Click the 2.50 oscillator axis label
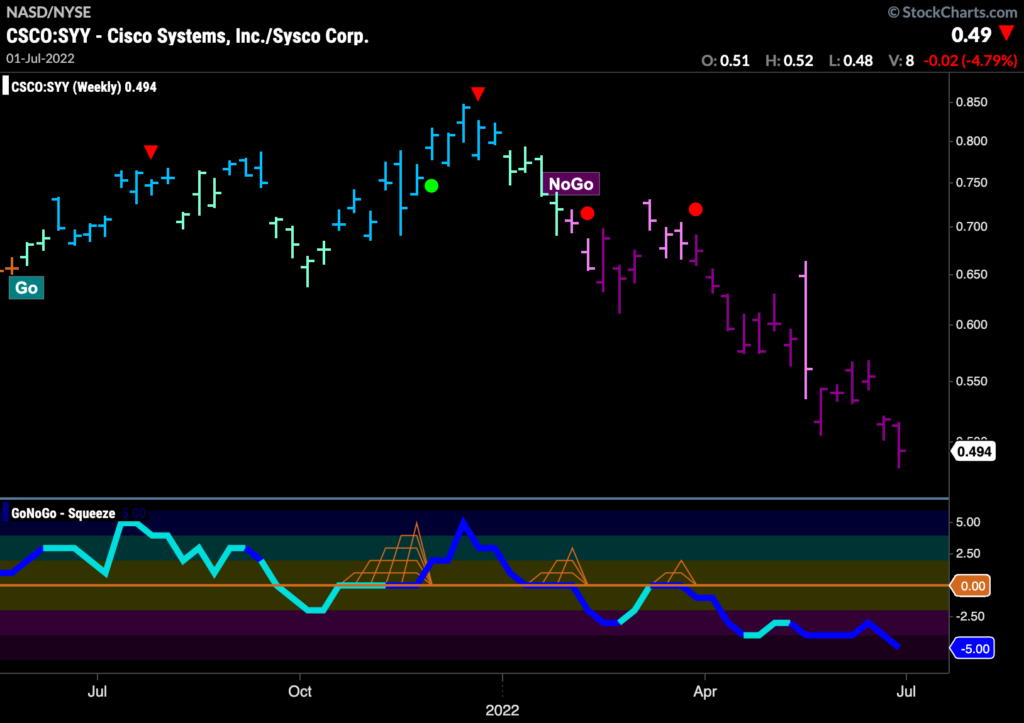This screenshot has height=723, width=1024. pyautogui.click(x=968, y=553)
